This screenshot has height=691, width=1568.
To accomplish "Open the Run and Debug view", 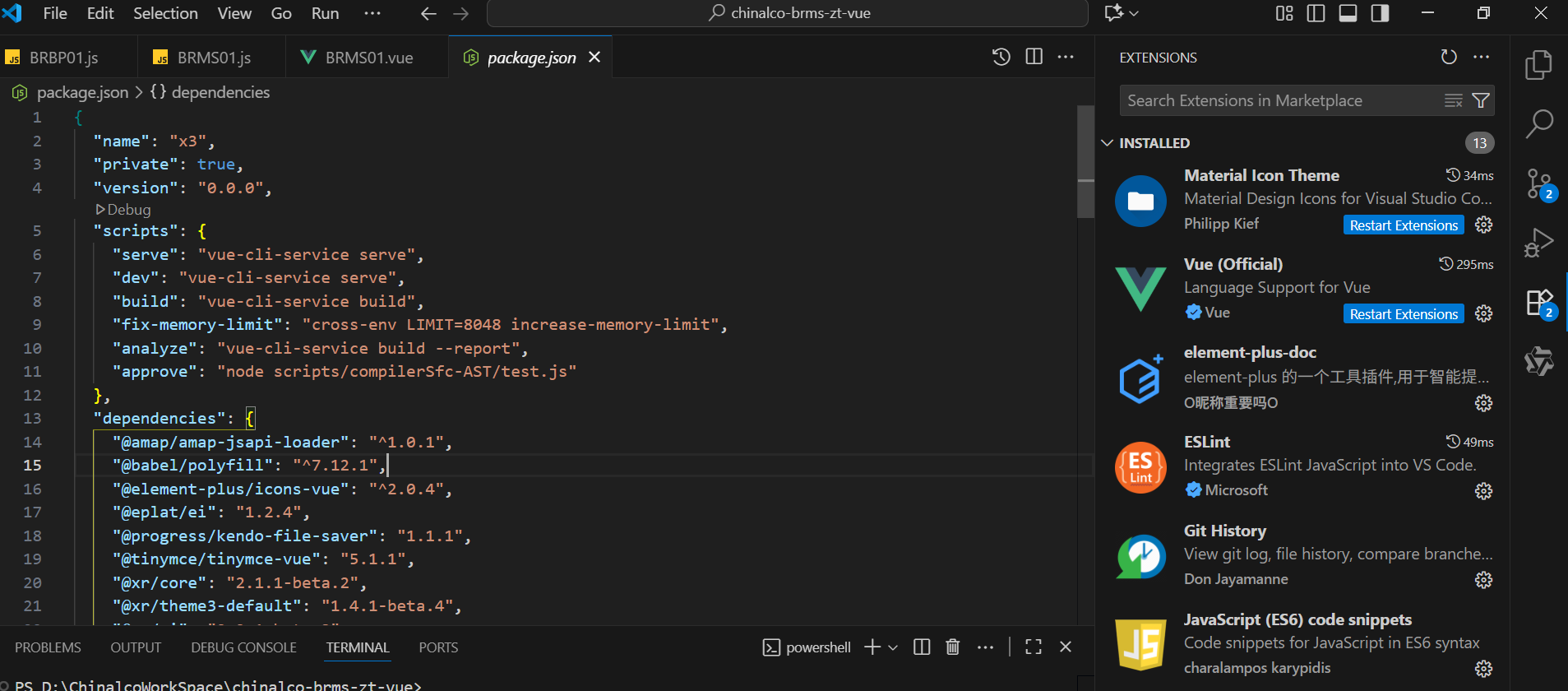I will [x=1538, y=243].
